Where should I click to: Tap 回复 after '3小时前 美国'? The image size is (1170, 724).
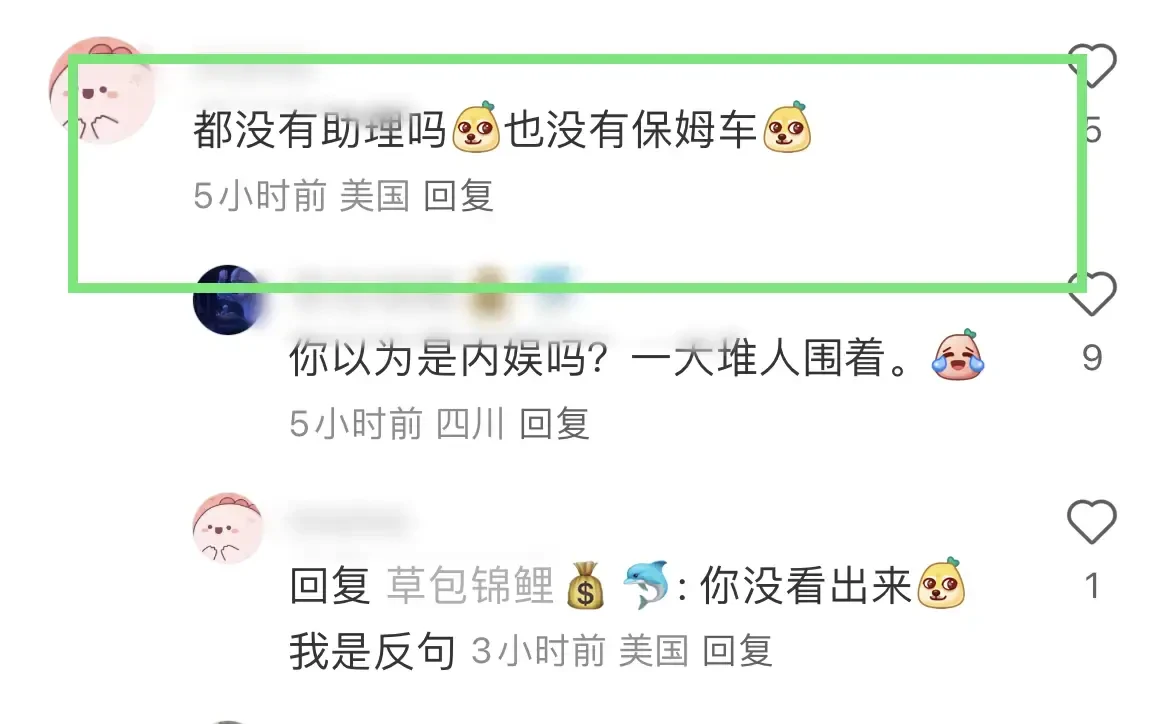(x=738, y=651)
